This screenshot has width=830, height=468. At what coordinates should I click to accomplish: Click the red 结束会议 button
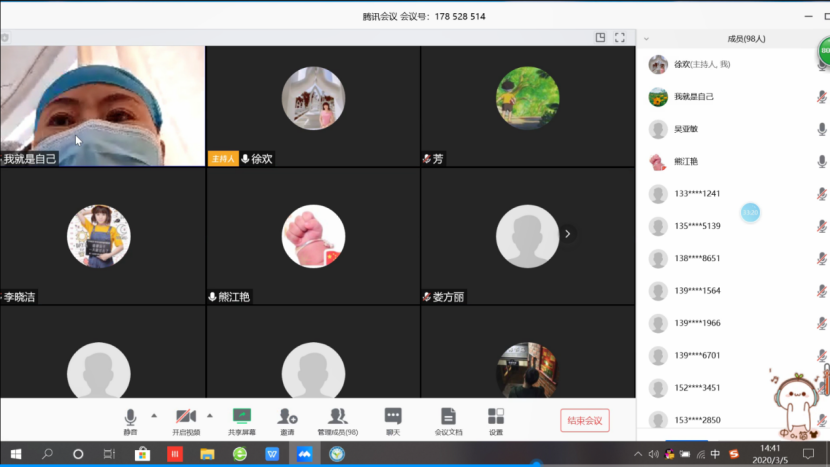pyautogui.click(x=584, y=420)
